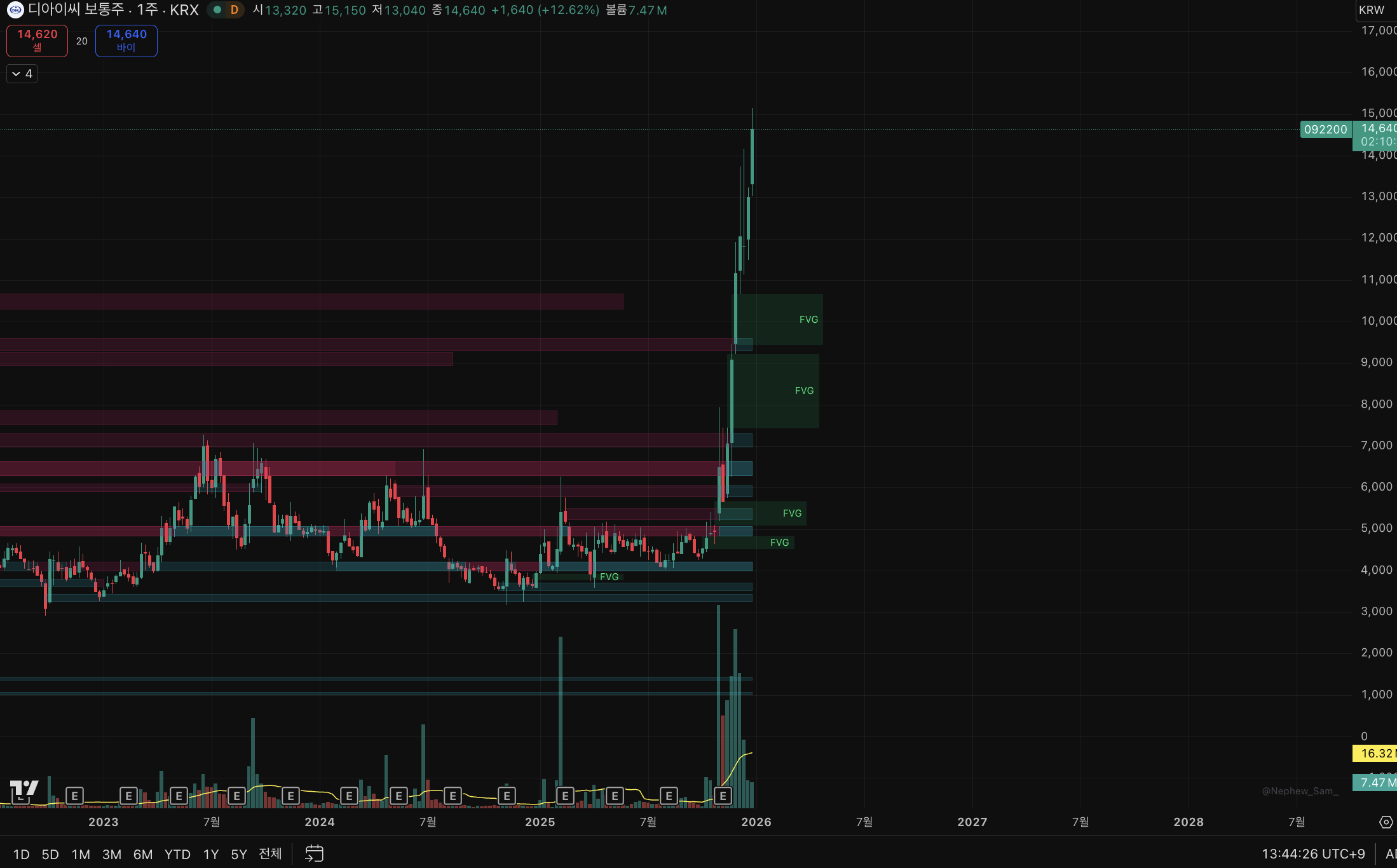Image resolution: width=1397 pixels, height=868 pixels.
Task: Click the yellow 16.32 volume MA label
Action: click(1376, 753)
